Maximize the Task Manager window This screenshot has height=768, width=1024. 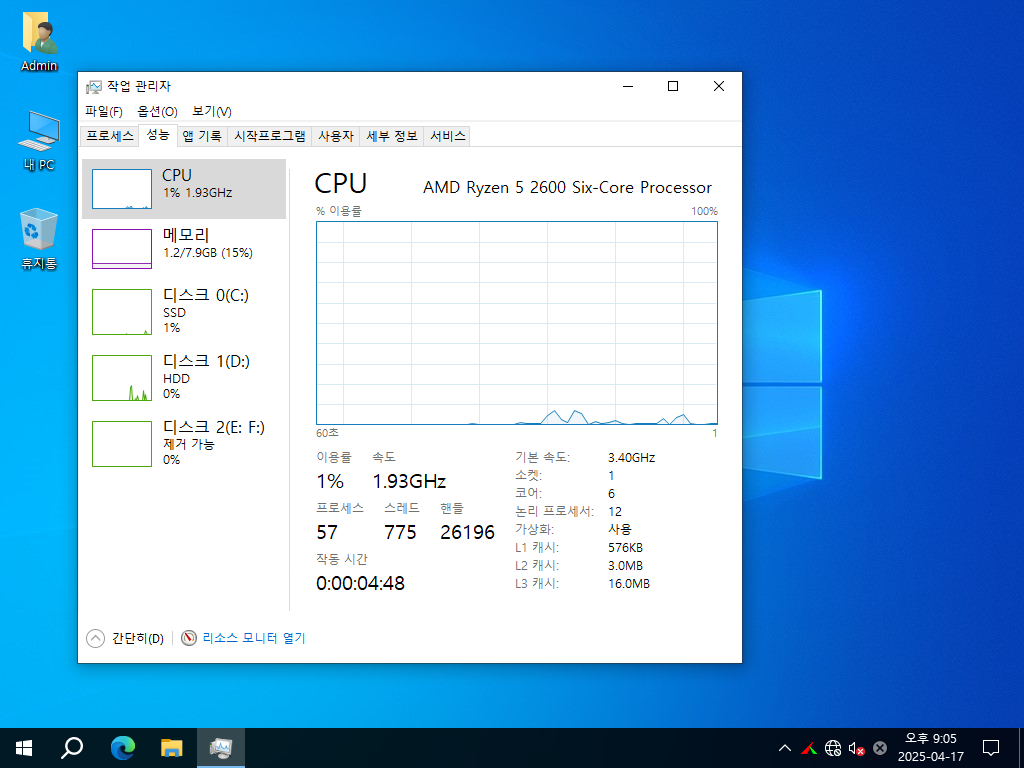(x=673, y=86)
